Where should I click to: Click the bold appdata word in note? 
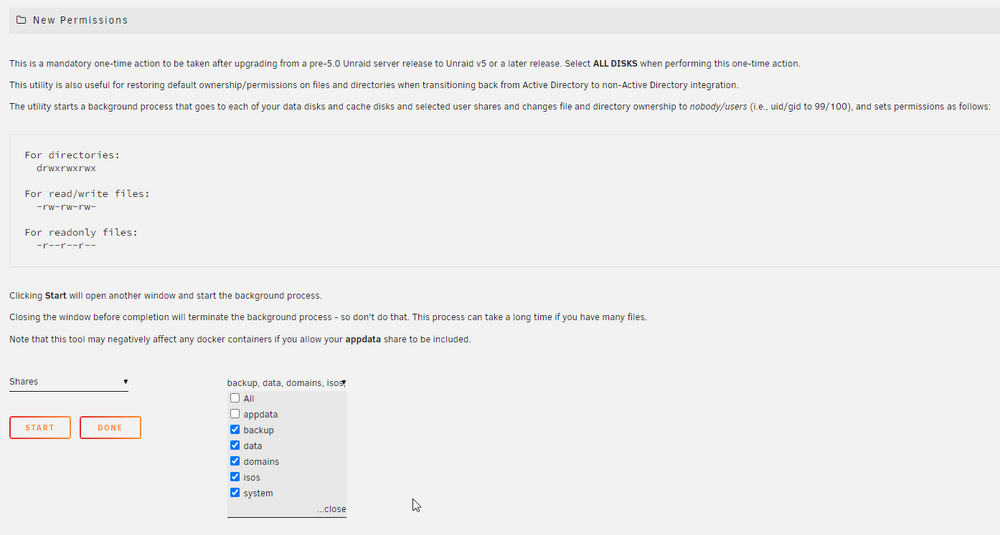363,339
